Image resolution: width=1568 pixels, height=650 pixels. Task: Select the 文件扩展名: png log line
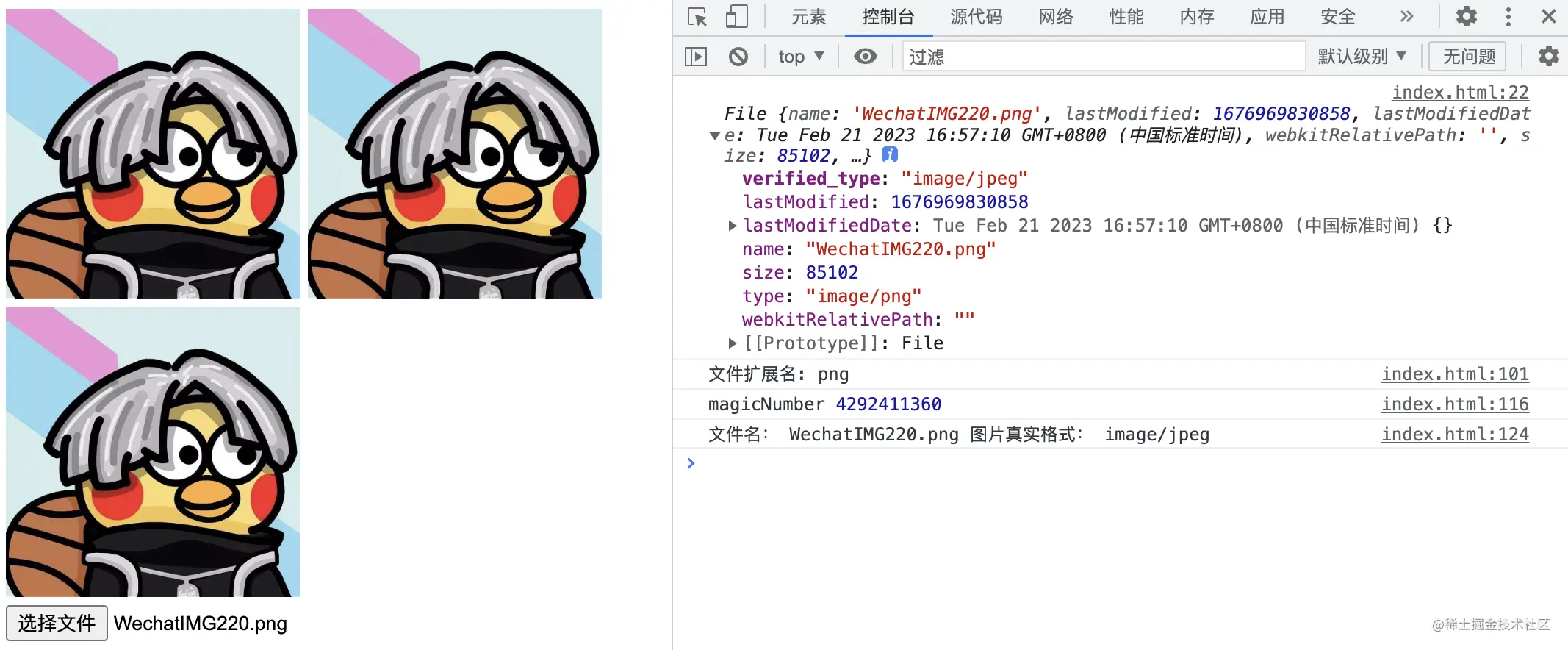pos(779,374)
